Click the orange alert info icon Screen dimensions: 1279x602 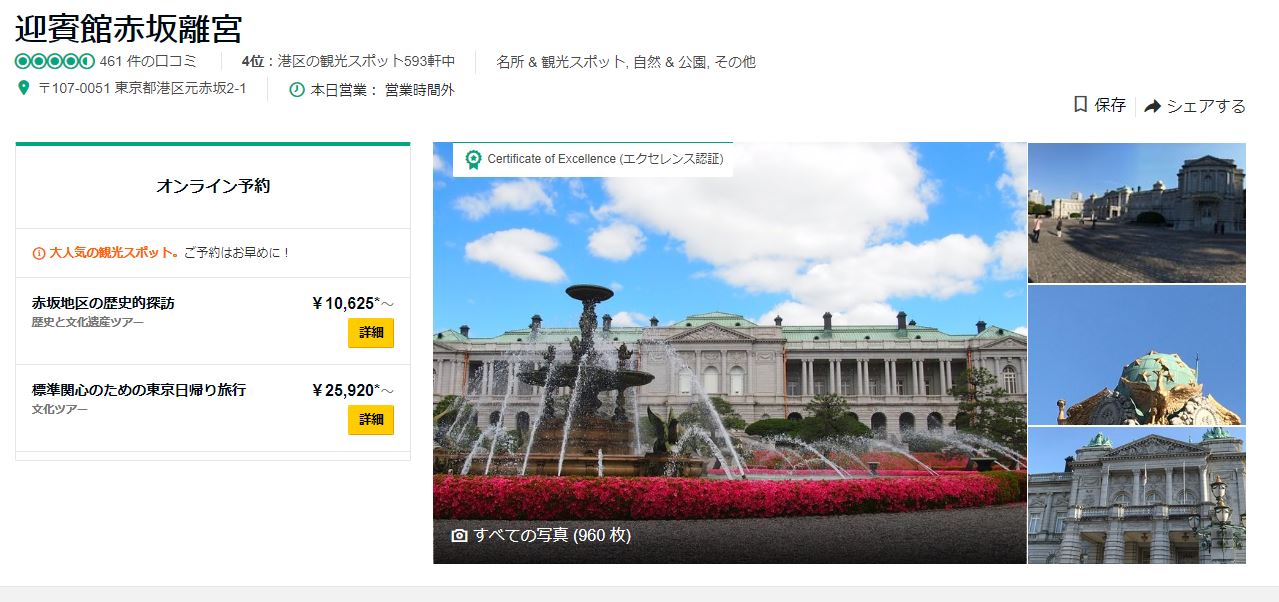(x=39, y=253)
